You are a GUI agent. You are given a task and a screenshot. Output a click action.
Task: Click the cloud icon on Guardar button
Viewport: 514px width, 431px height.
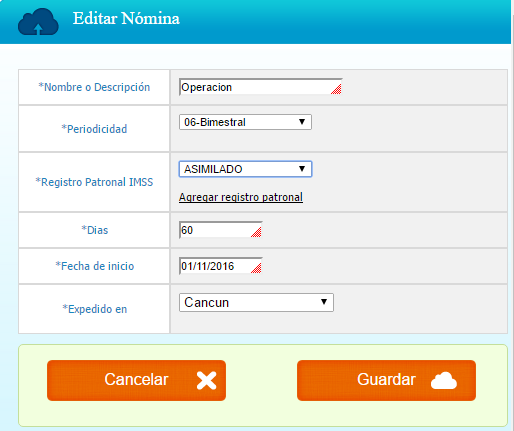click(x=444, y=380)
